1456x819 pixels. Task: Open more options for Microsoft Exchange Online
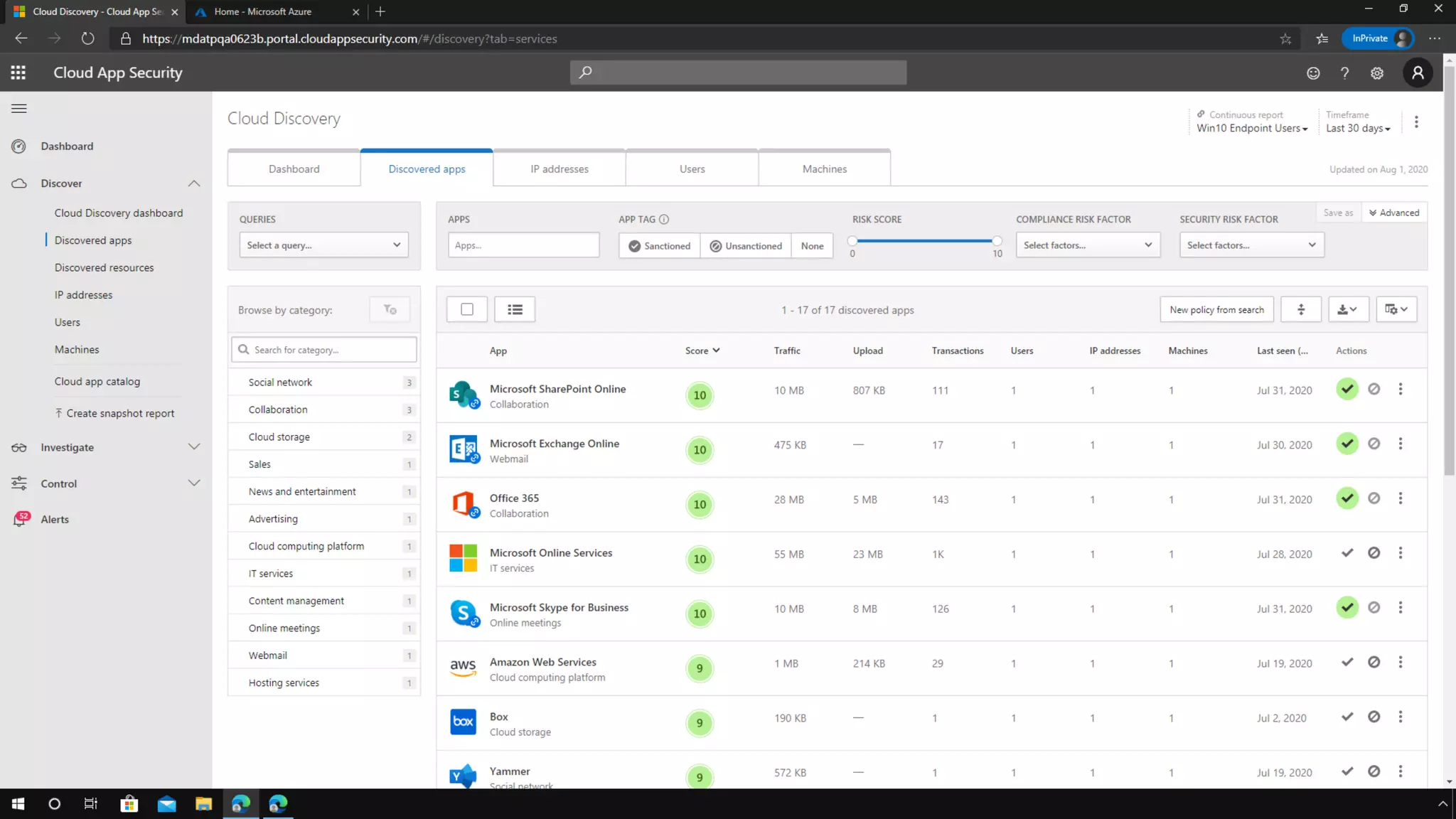(x=1401, y=444)
